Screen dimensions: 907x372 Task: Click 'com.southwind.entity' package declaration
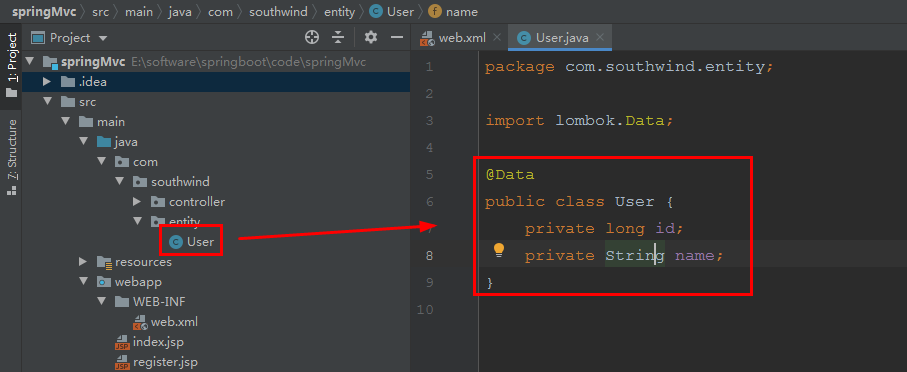point(665,67)
